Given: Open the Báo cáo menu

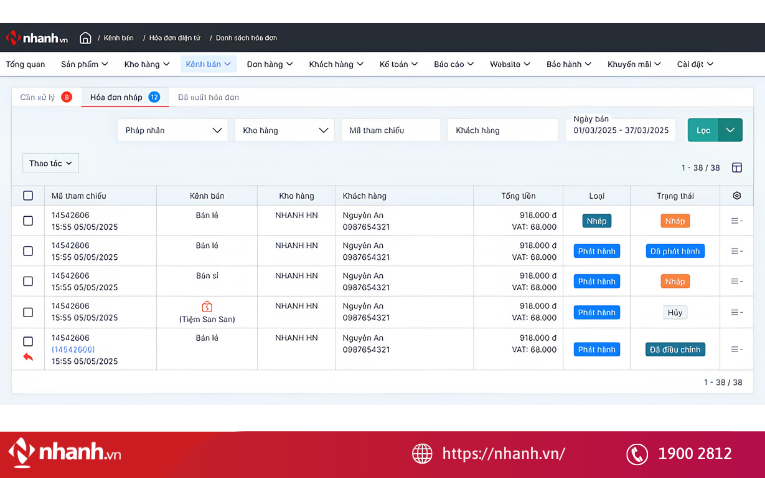Looking at the screenshot, I should coord(454,64).
